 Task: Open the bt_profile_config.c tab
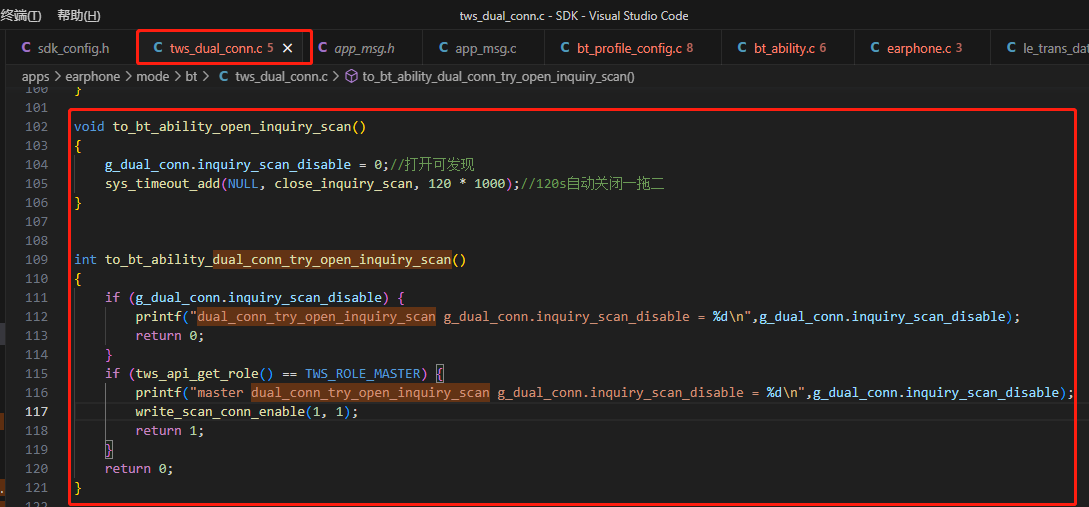coord(632,48)
